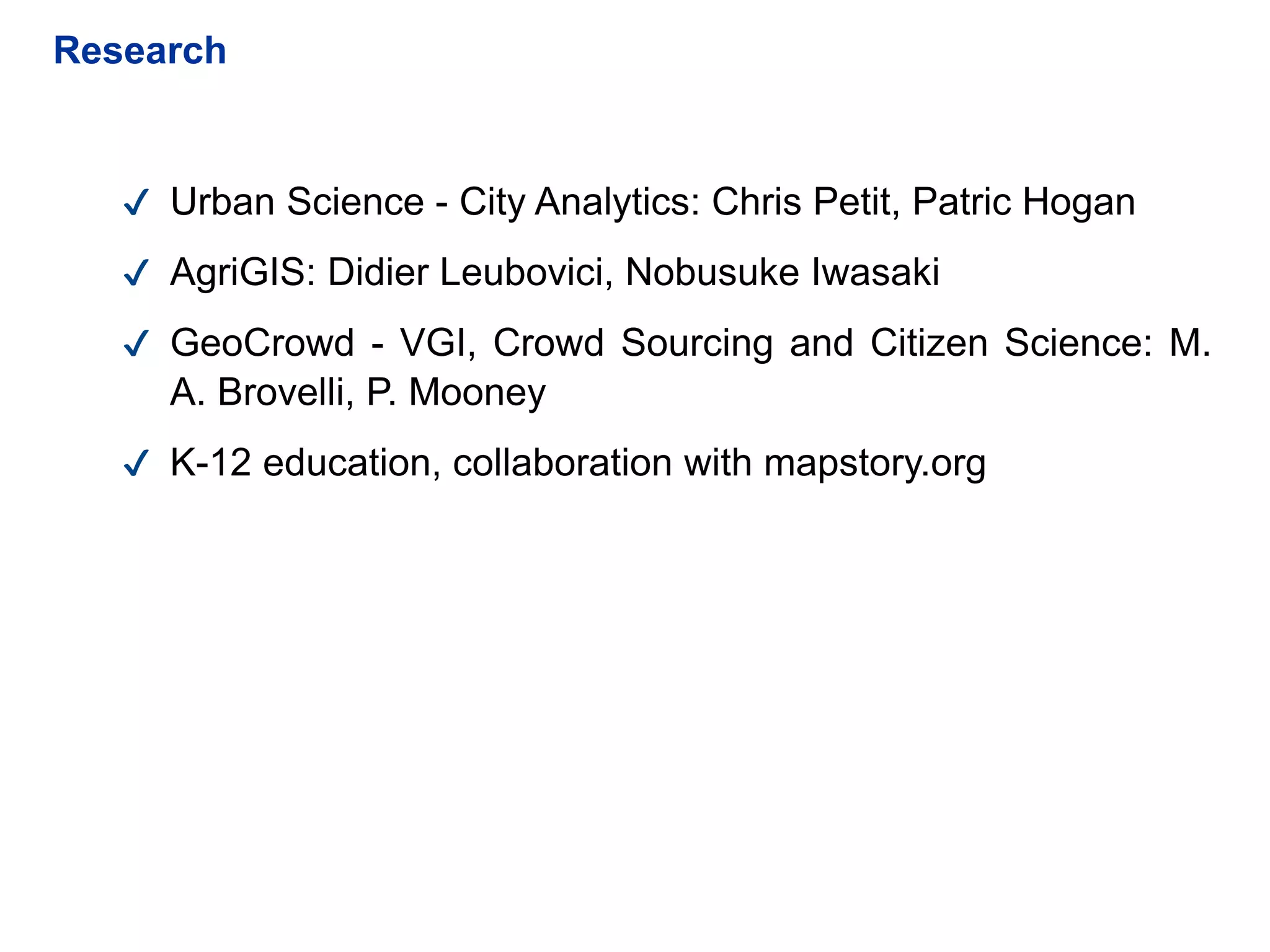This screenshot has width=1270, height=952.
Task: Click the checkmark beside GeoCrowd
Action: 136,343
